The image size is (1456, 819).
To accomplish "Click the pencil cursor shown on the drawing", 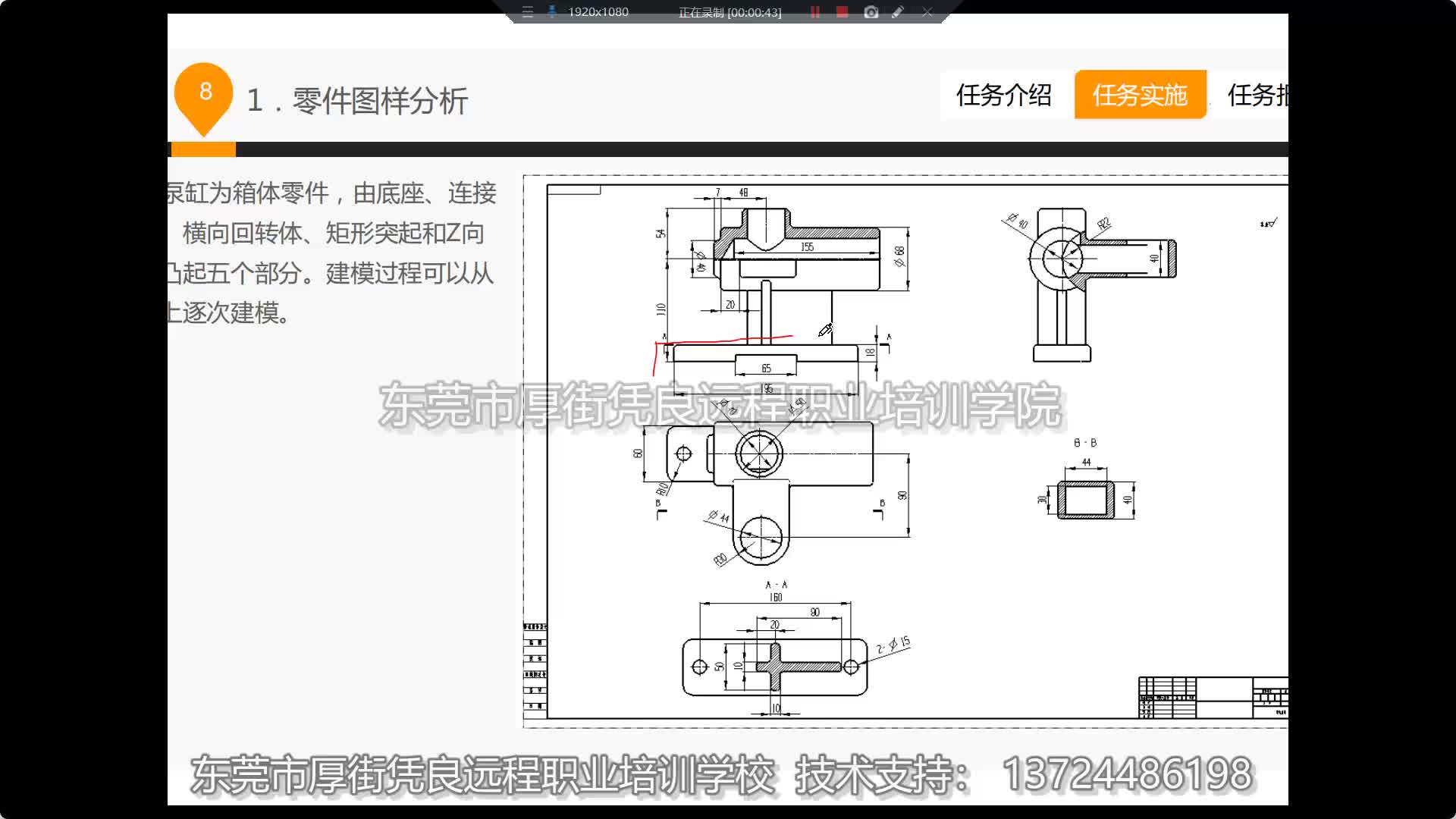I will click(824, 331).
